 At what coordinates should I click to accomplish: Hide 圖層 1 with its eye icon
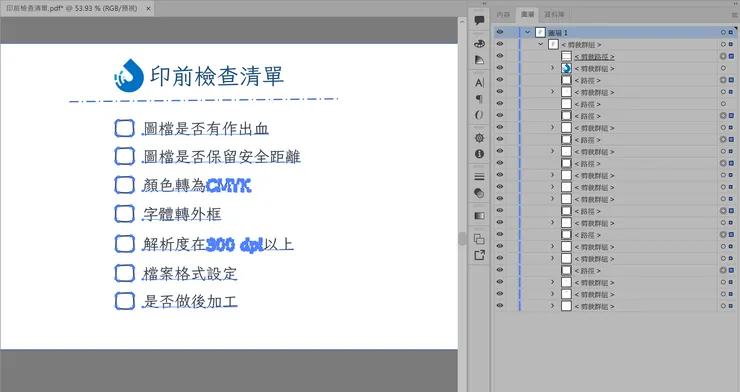(500, 32)
